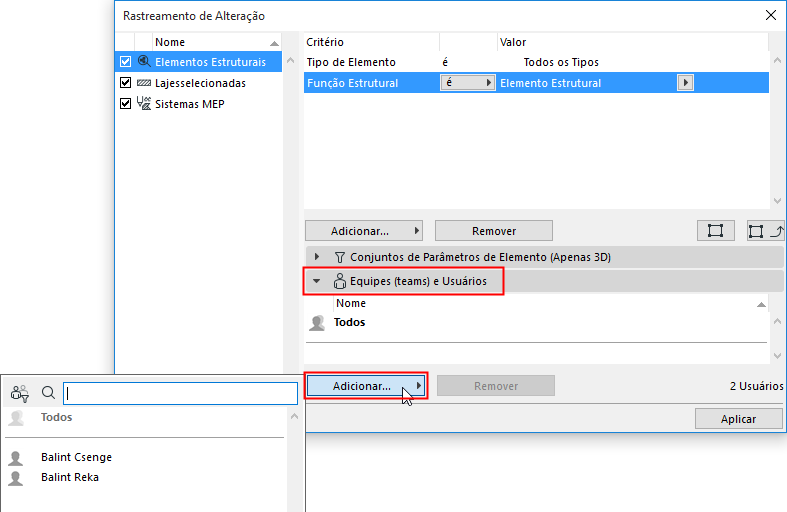Screen dimensions: 787x512
Task: Disable the Sistemas MEP checkbox
Action: point(125,104)
